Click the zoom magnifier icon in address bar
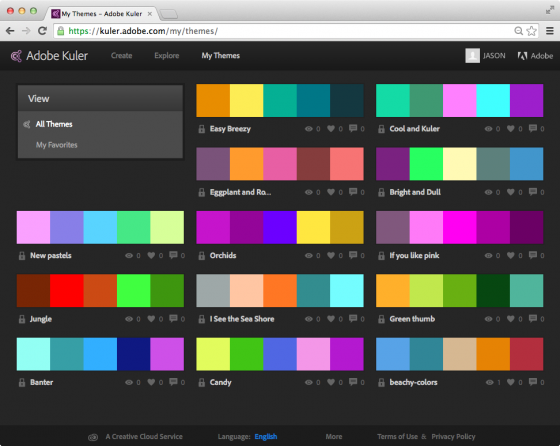Image resolution: width=560 pixels, height=446 pixels. (519, 31)
